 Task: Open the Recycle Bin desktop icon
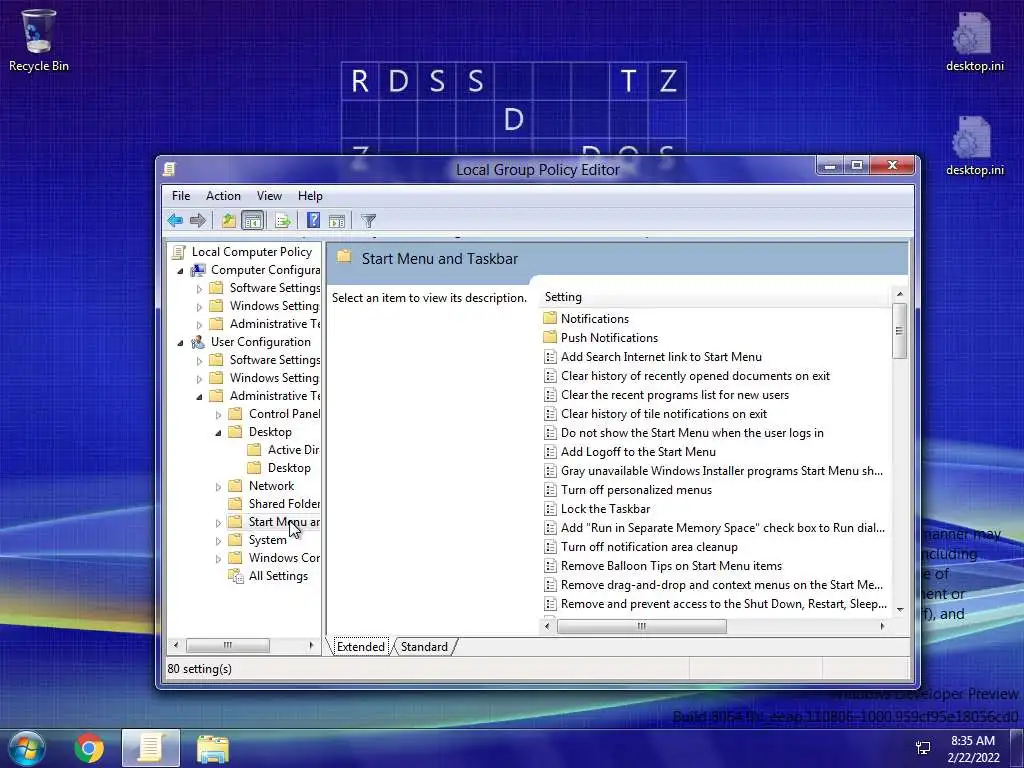tap(39, 39)
